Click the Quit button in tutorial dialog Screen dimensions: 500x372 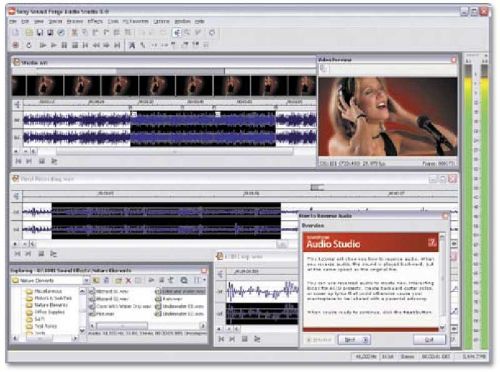429,340
